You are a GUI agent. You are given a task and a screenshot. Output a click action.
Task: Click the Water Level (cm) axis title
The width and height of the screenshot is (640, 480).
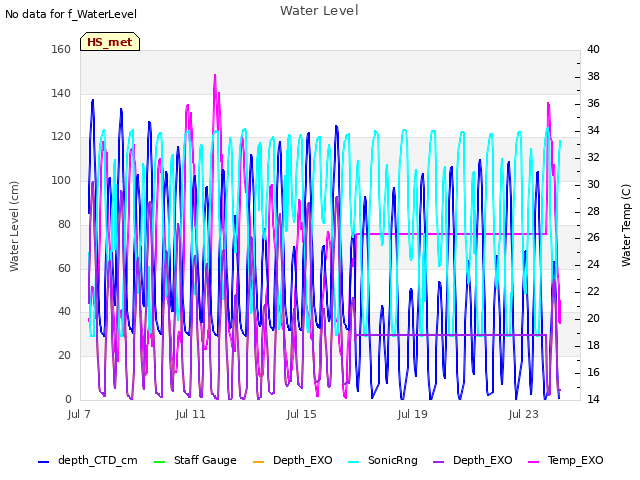(14, 227)
